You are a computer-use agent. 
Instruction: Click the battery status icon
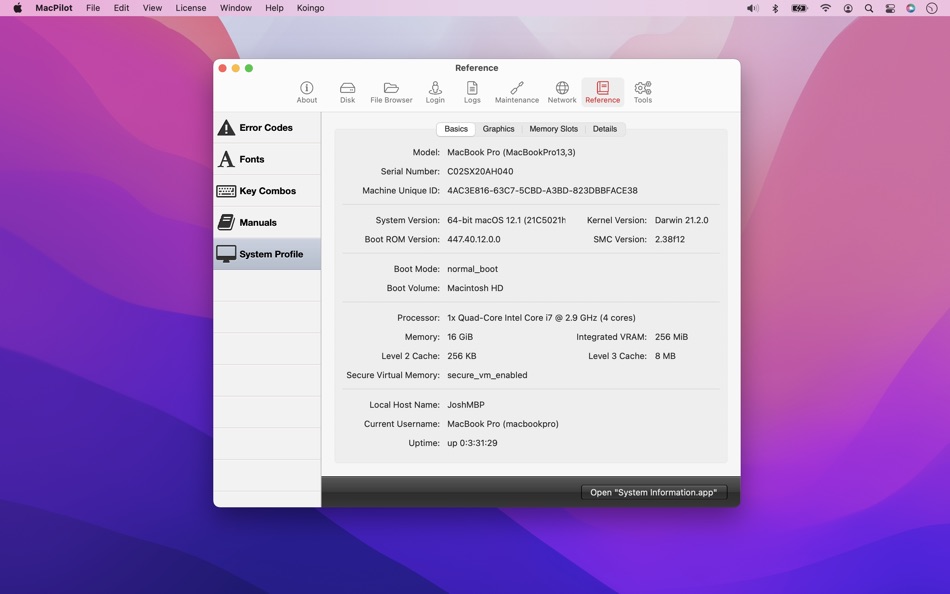point(800,8)
